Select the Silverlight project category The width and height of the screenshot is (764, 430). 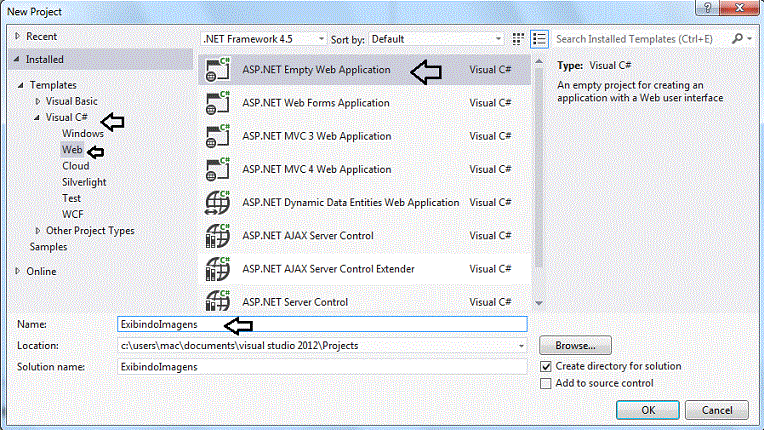84,182
